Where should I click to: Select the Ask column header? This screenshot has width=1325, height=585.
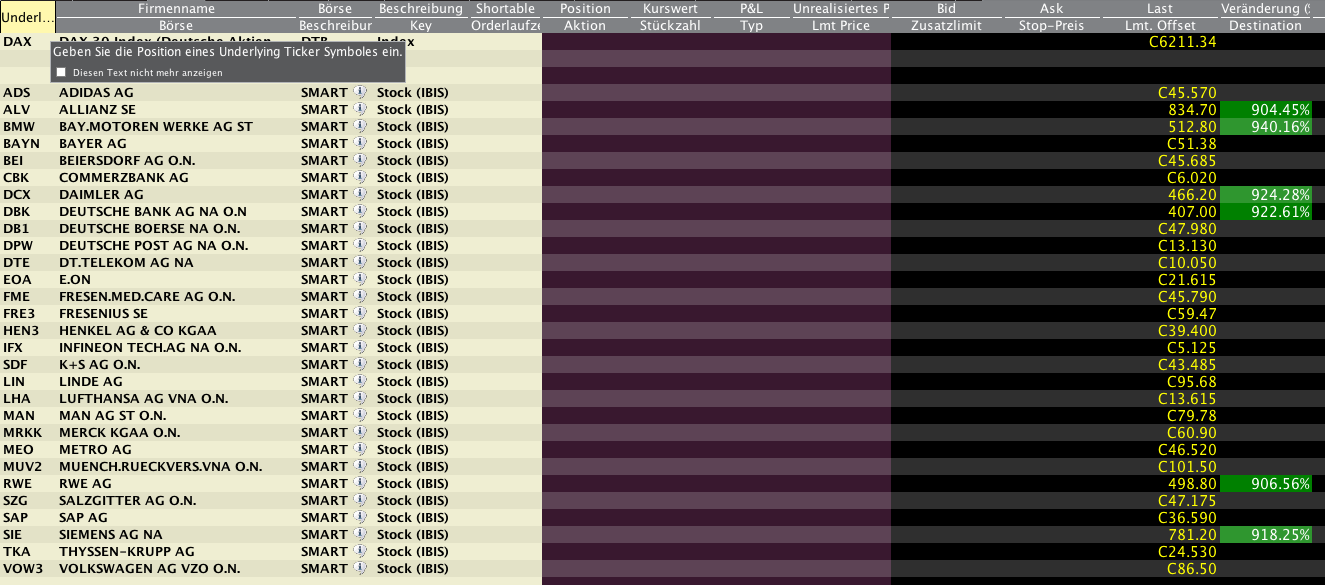(x=1051, y=8)
